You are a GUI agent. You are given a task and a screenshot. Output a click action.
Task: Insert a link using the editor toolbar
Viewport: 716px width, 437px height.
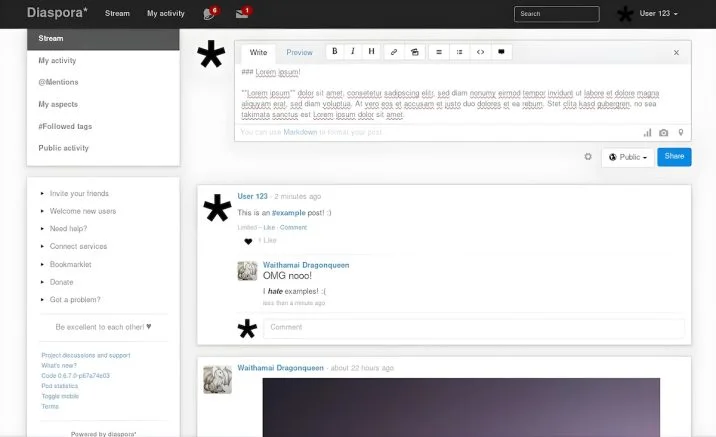click(x=394, y=51)
